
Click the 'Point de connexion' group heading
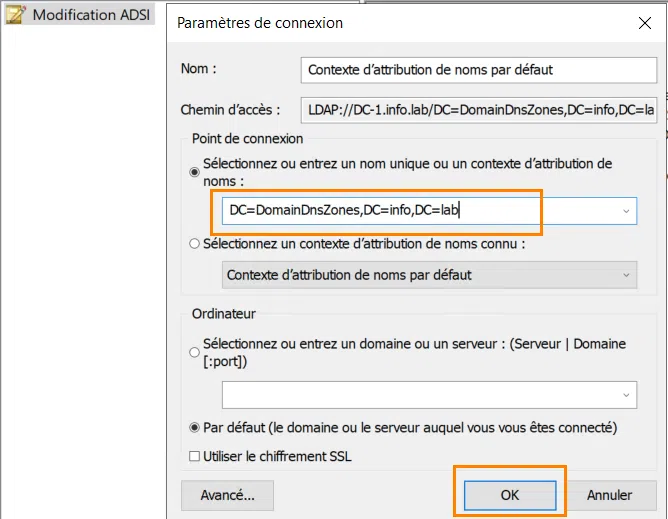(246, 139)
